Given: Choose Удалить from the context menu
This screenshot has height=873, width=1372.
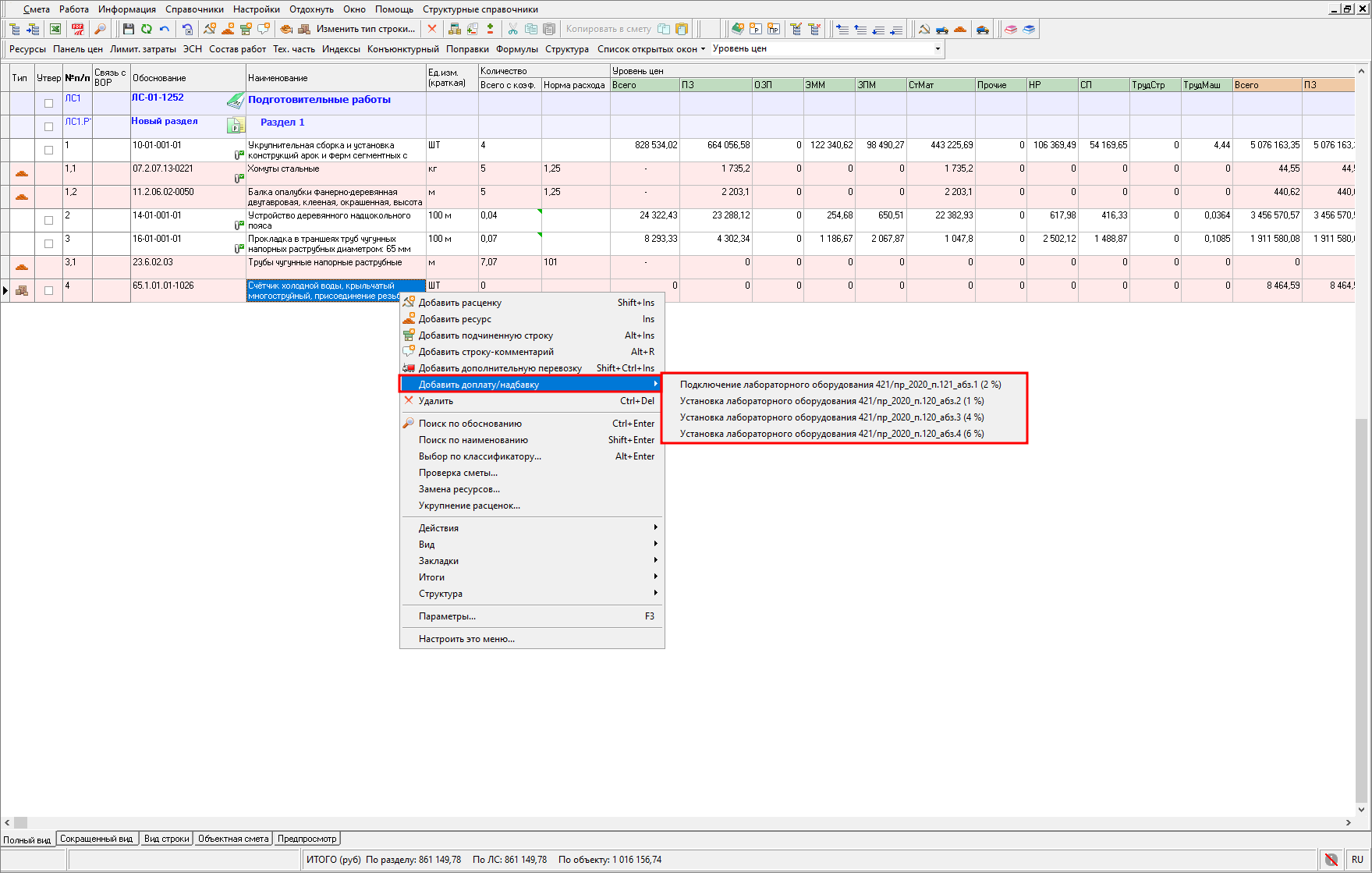Looking at the screenshot, I should 436,401.
